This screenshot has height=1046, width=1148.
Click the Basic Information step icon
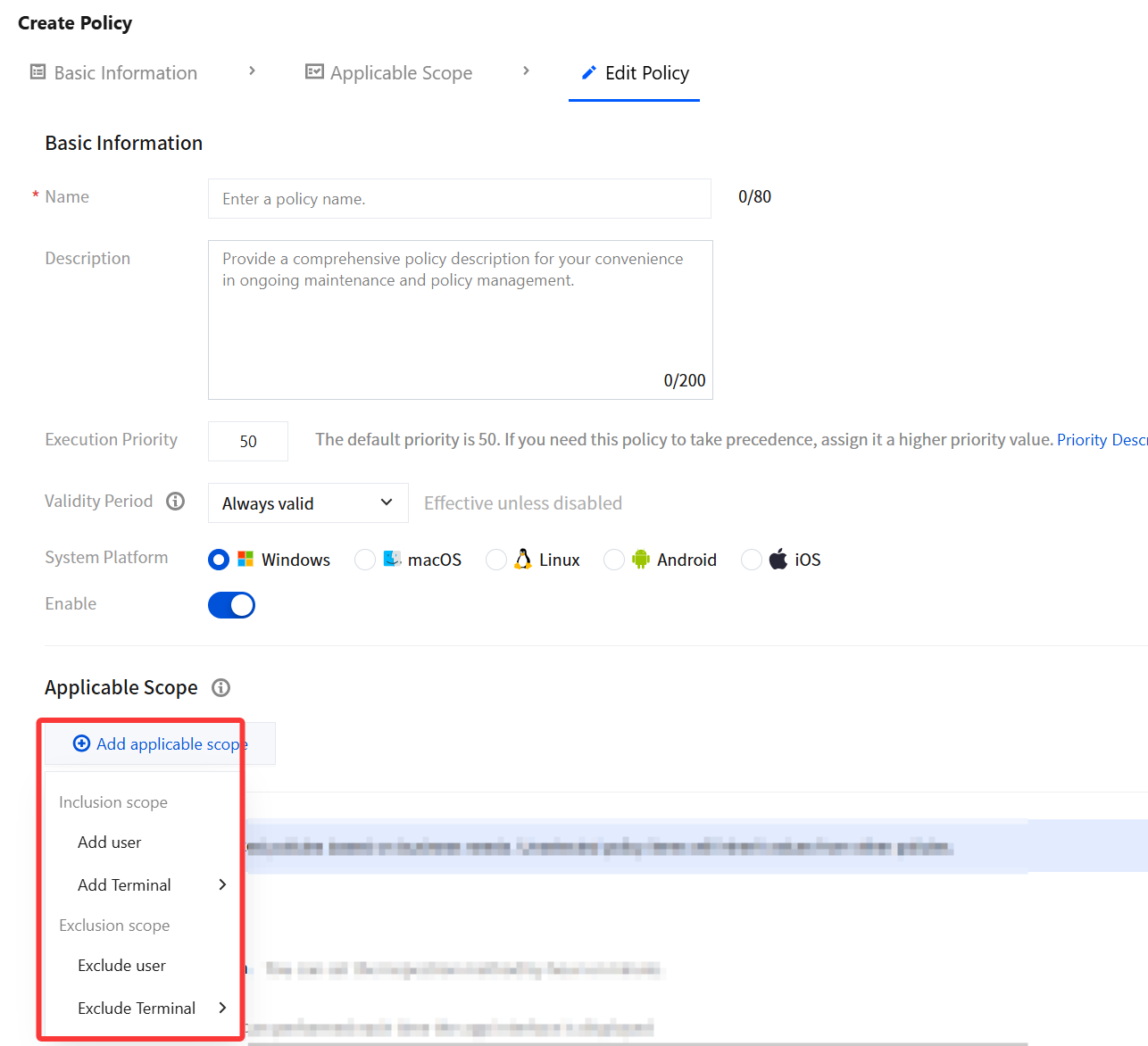[37, 71]
